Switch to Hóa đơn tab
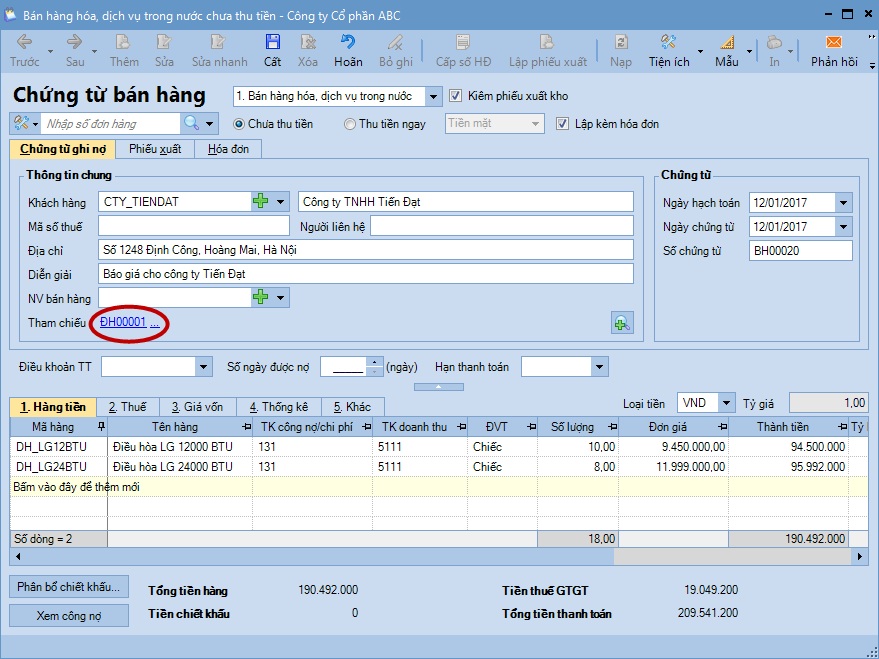The width and height of the screenshot is (879, 659). point(228,149)
